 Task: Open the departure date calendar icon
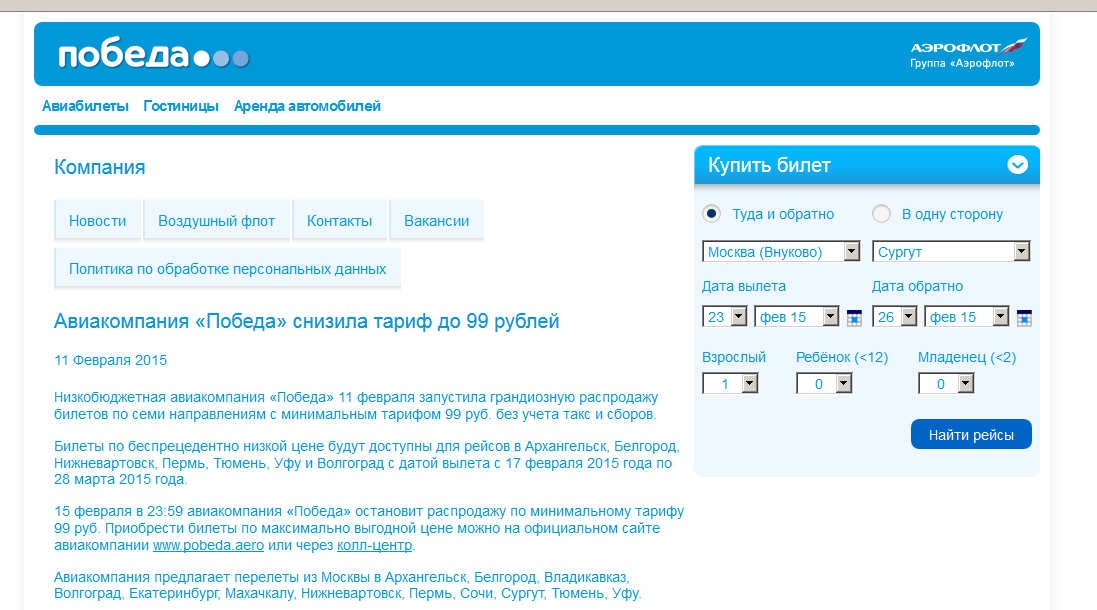854,318
